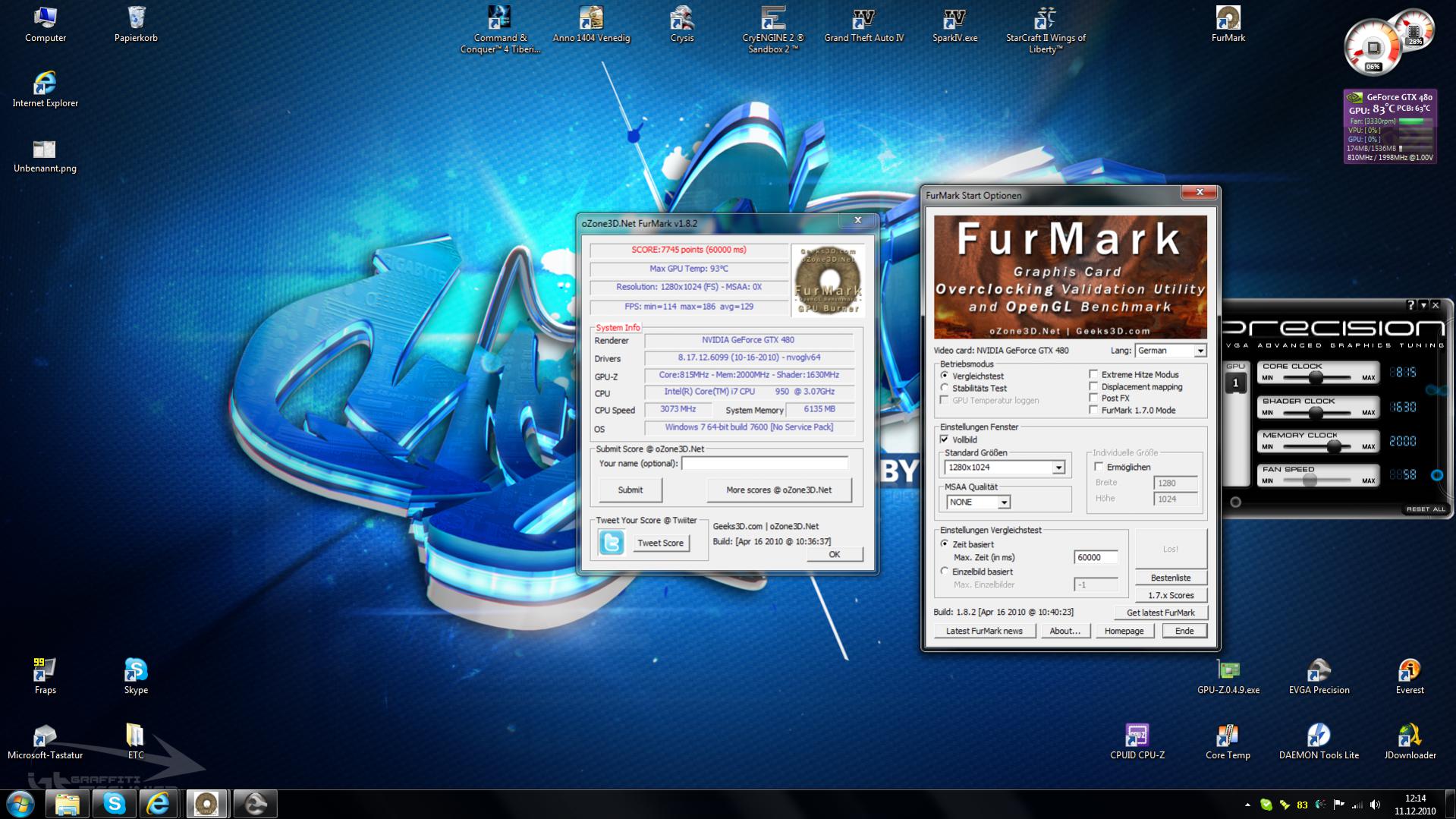The width and height of the screenshot is (1456, 819).
Task: Switch to FurMark taskbar button
Action: pyautogui.click(x=207, y=804)
